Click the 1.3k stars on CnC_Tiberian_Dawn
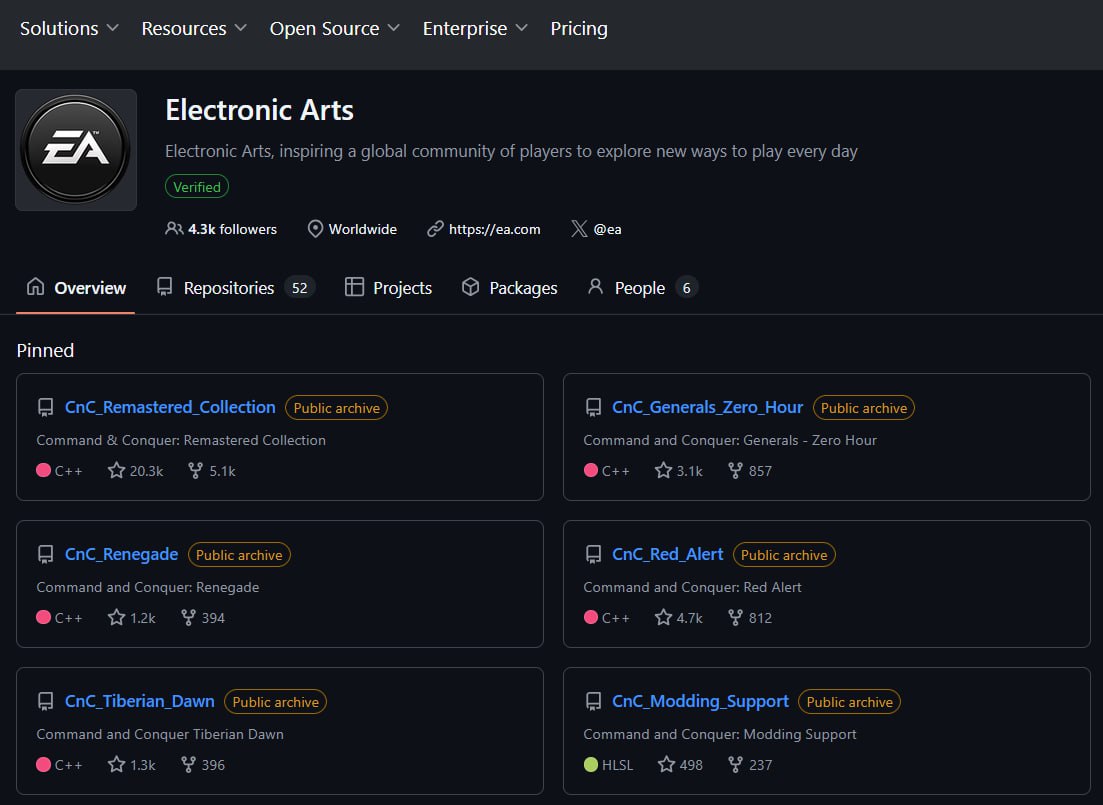 (x=132, y=765)
